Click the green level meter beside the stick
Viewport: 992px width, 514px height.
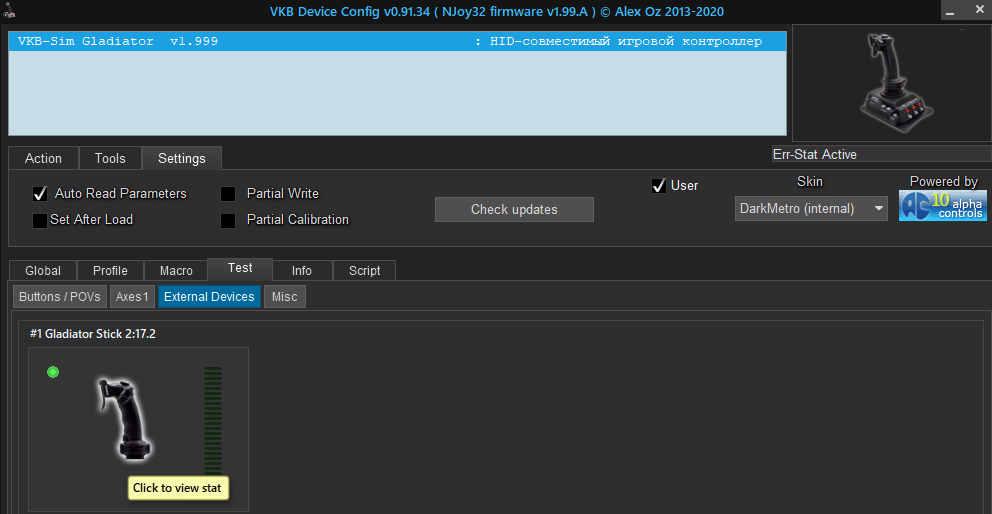click(213, 420)
